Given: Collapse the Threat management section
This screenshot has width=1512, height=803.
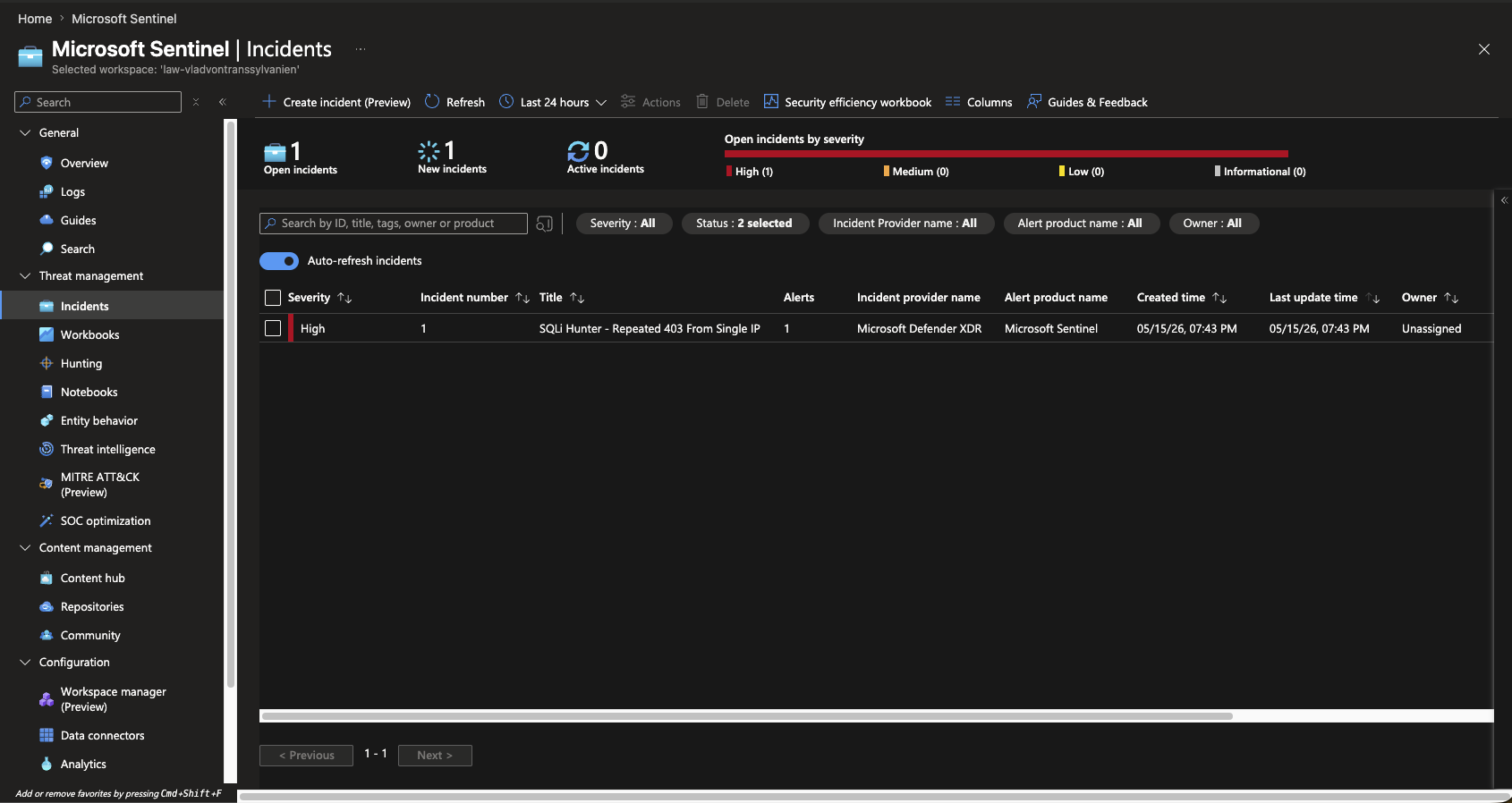Looking at the screenshot, I should tap(25, 276).
